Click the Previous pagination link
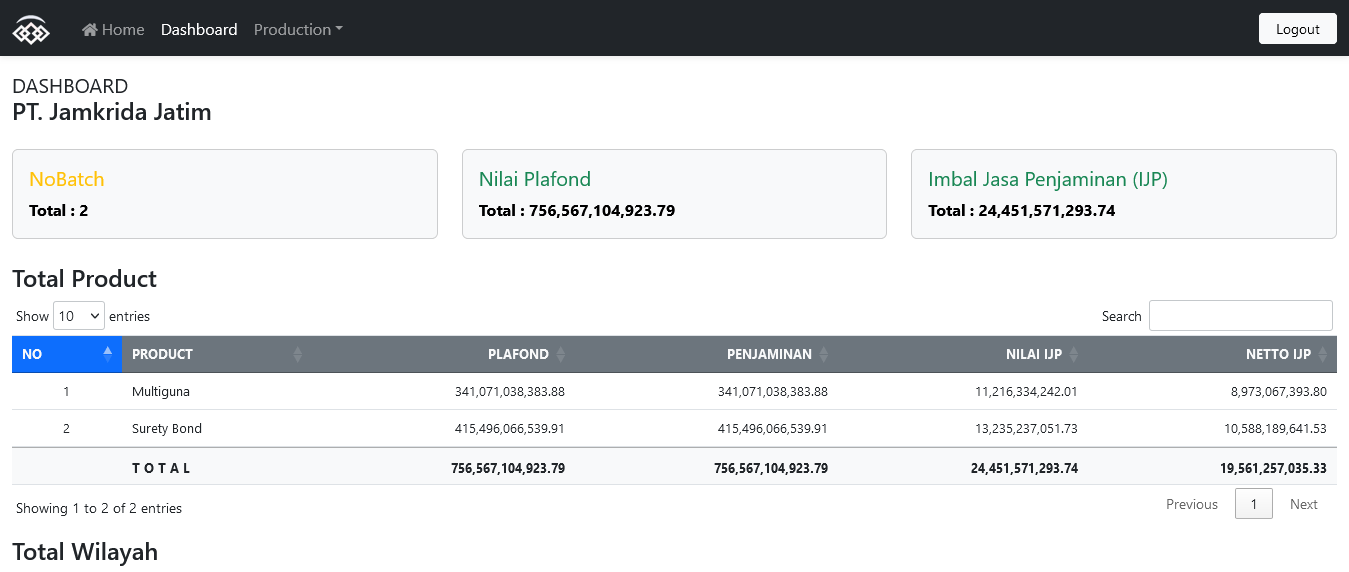 pos(1191,504)
